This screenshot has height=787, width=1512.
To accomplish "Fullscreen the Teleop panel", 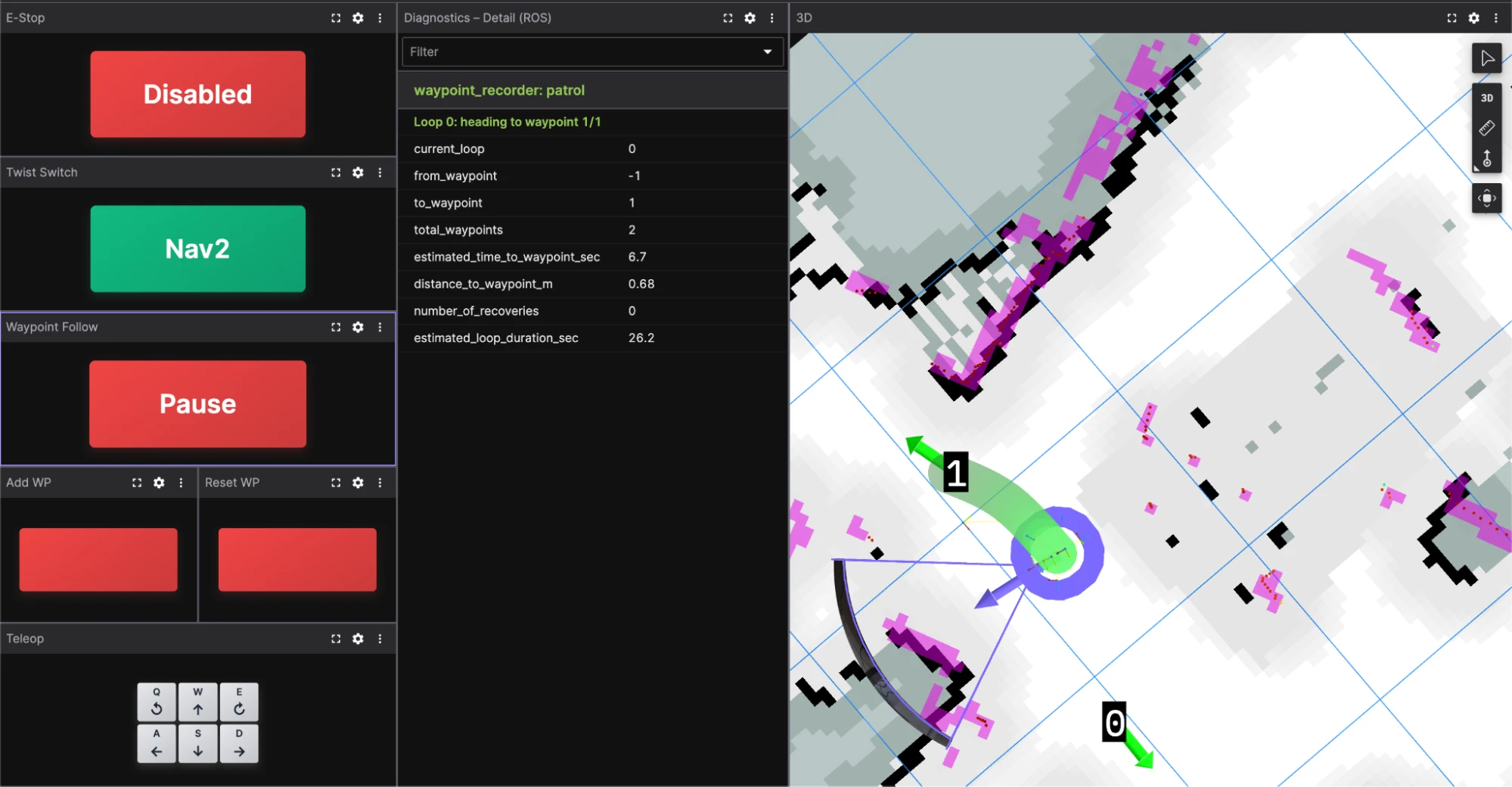I will point(336,639).
